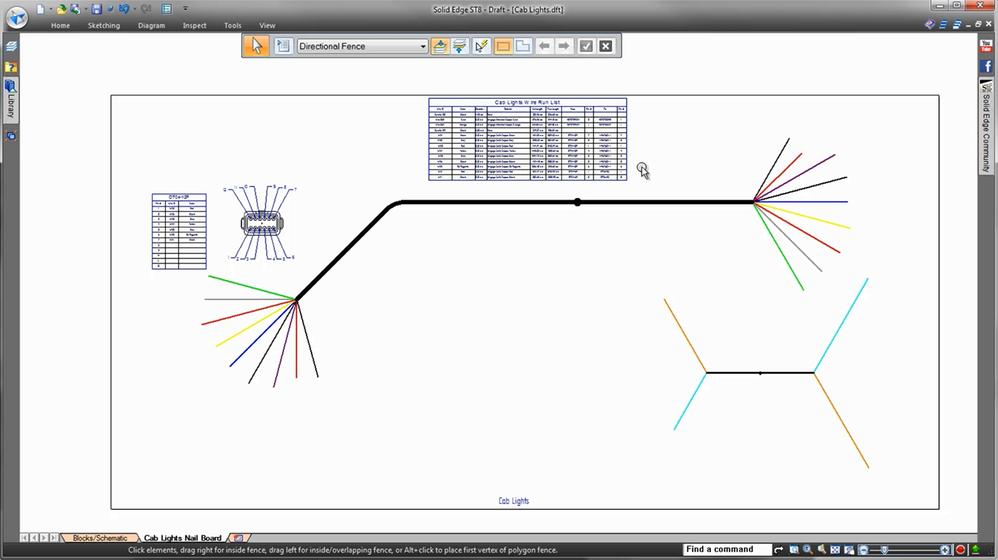Screen dimensions: 998x560
Task: Click the help folder sidebar icon
Action: point(11,67)
